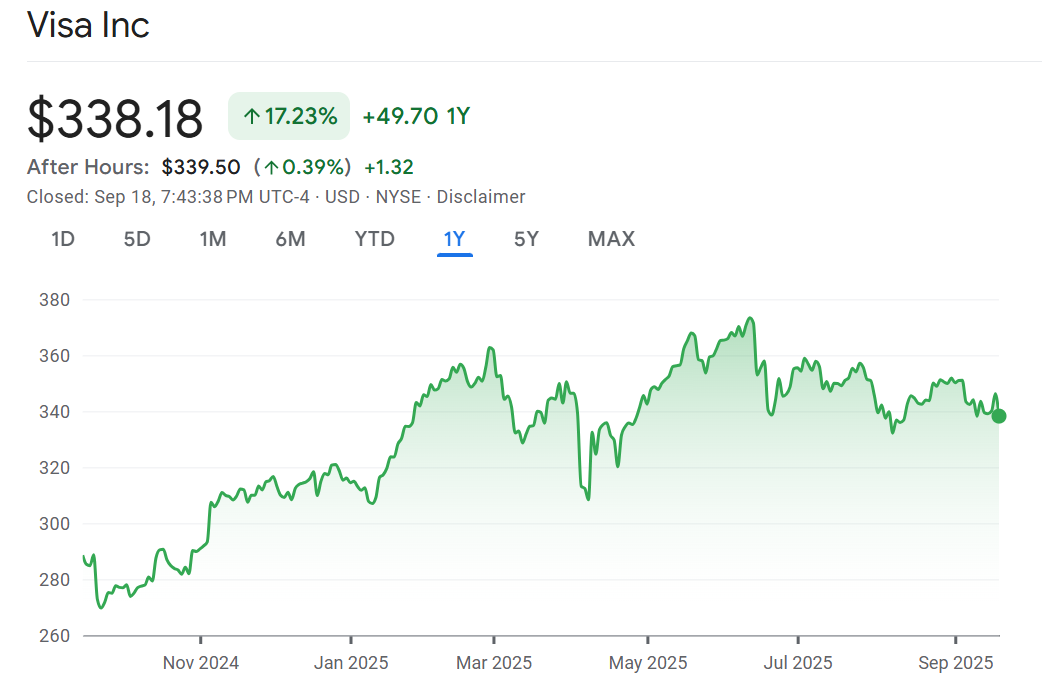Click the green up arrow in 17.23% badge

pyautogui.click(x=252, y=117)
